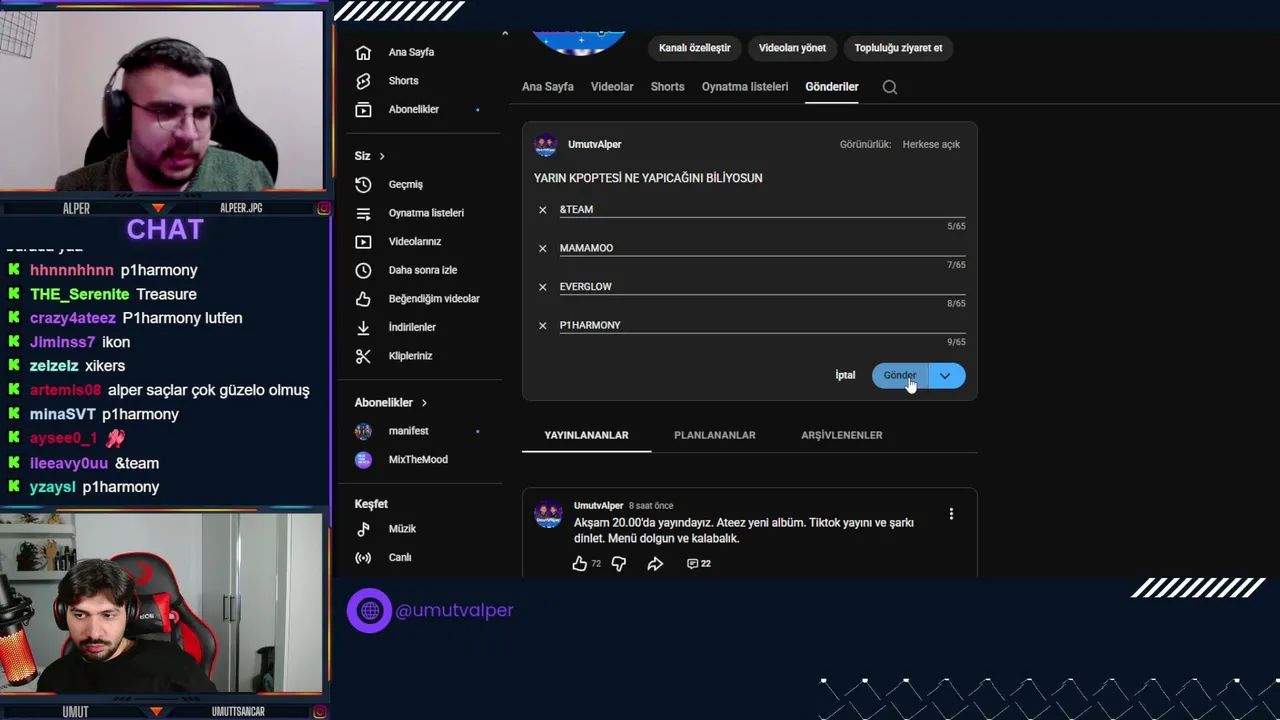Expand the Siz section chevron

(x=382, y=156)
